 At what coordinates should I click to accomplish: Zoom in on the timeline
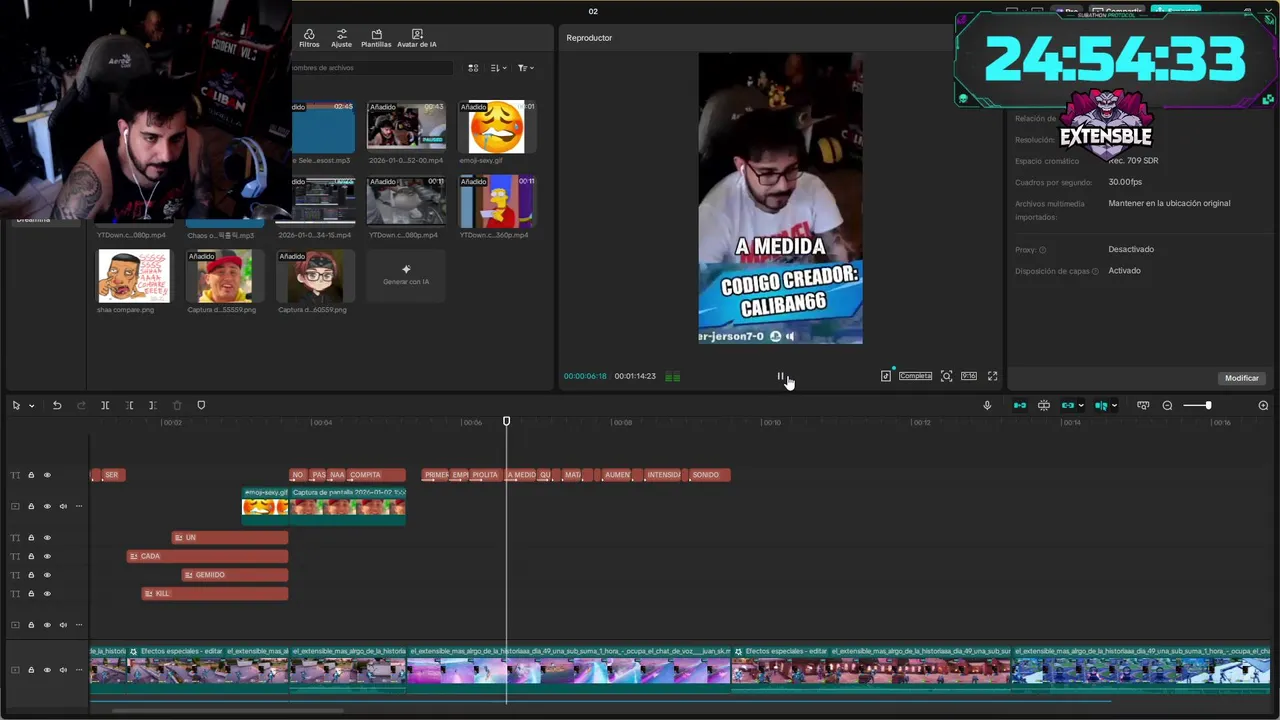1263,405
